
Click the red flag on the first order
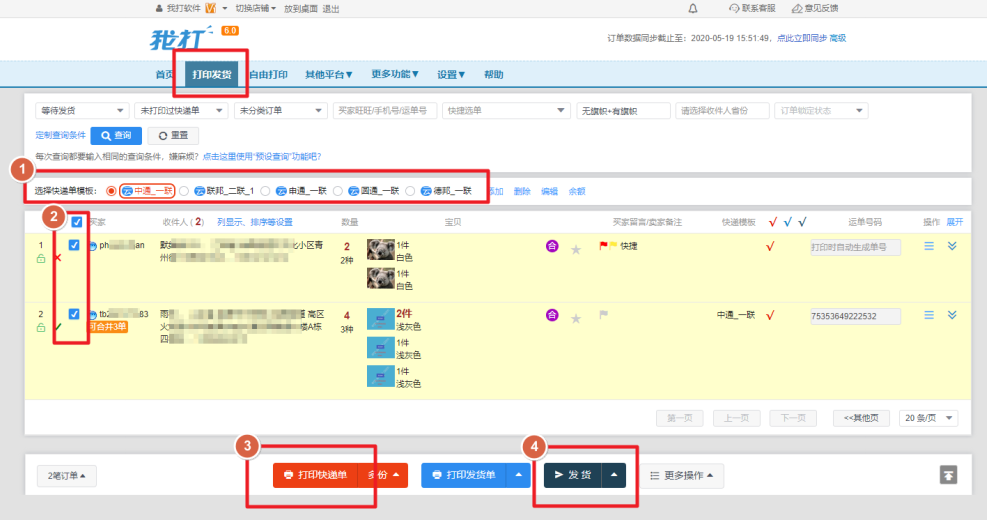[603, 246]
